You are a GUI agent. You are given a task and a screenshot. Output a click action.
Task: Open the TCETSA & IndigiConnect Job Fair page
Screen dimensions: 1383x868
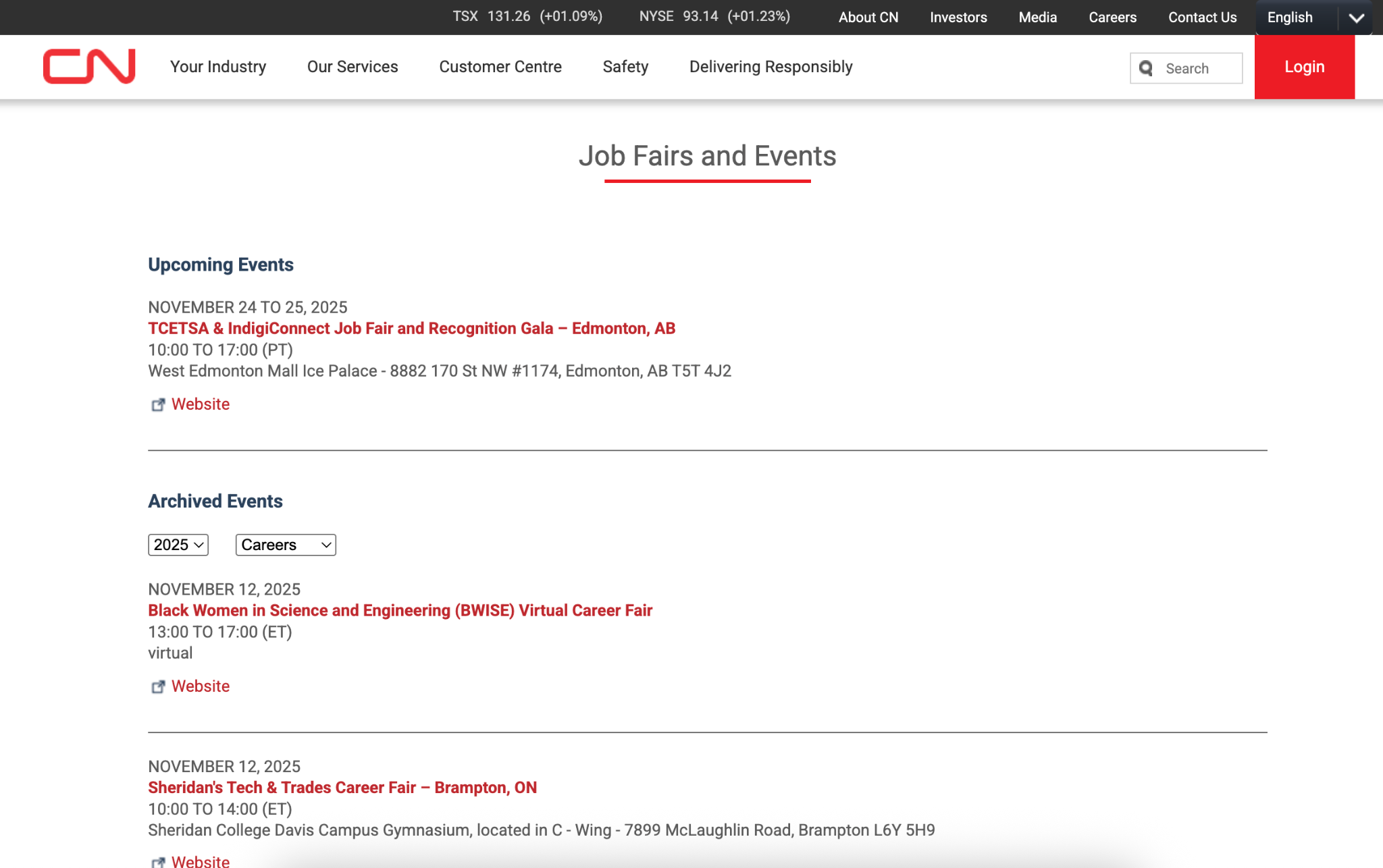tap(411, 329)
